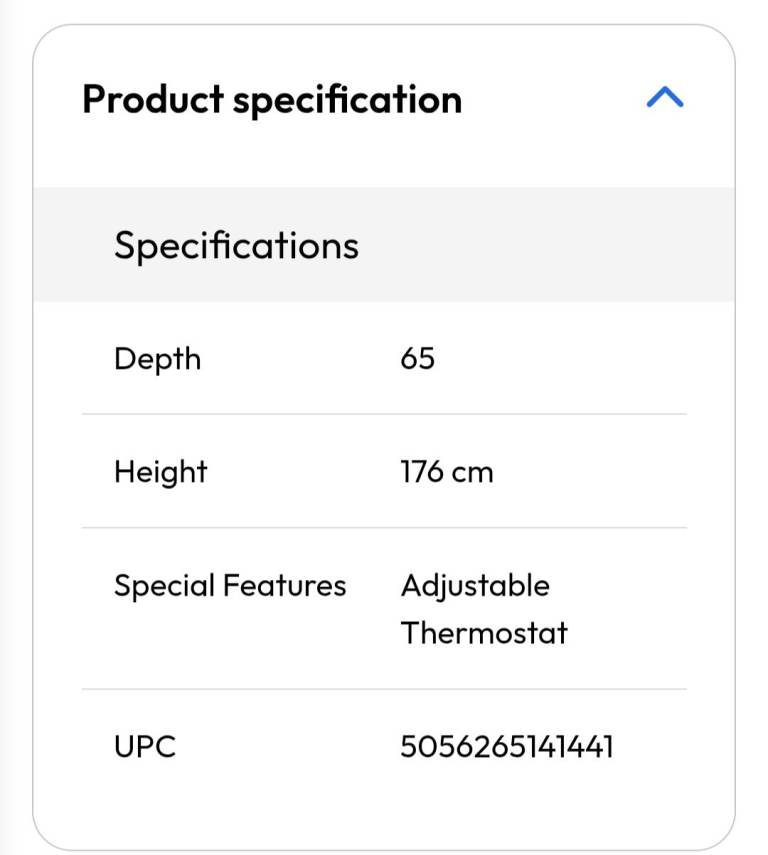Select the Height value 176 cm

coord(446,472)
